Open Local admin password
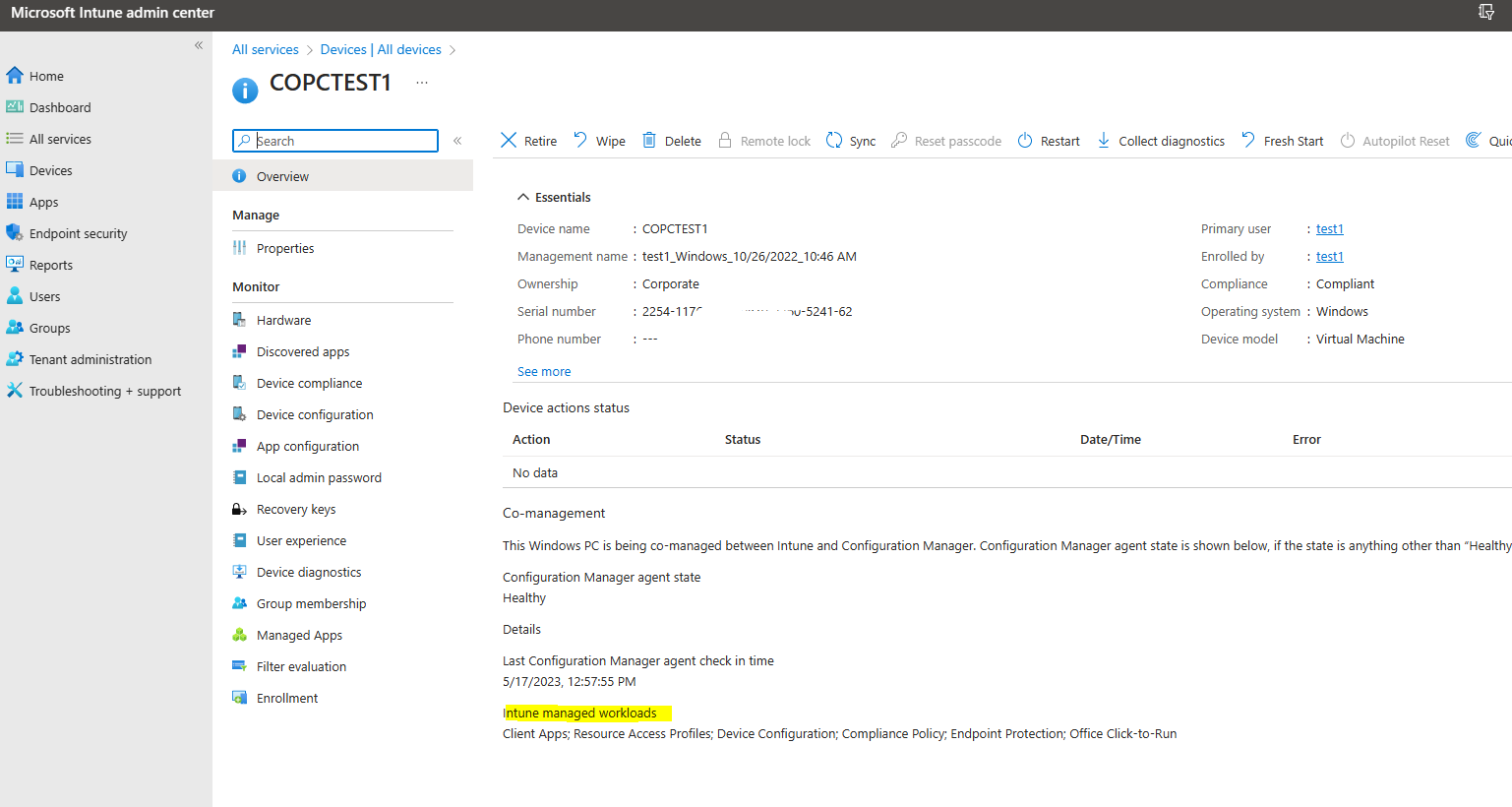 (x=319, y=477)
